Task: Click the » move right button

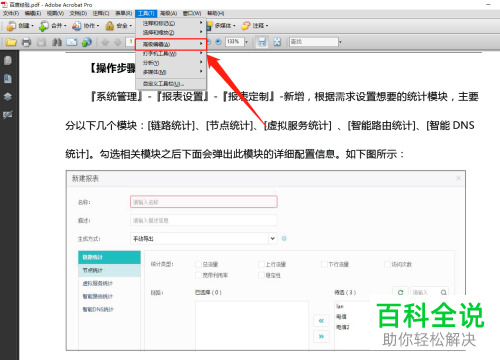Action: (x=321, y=337)
